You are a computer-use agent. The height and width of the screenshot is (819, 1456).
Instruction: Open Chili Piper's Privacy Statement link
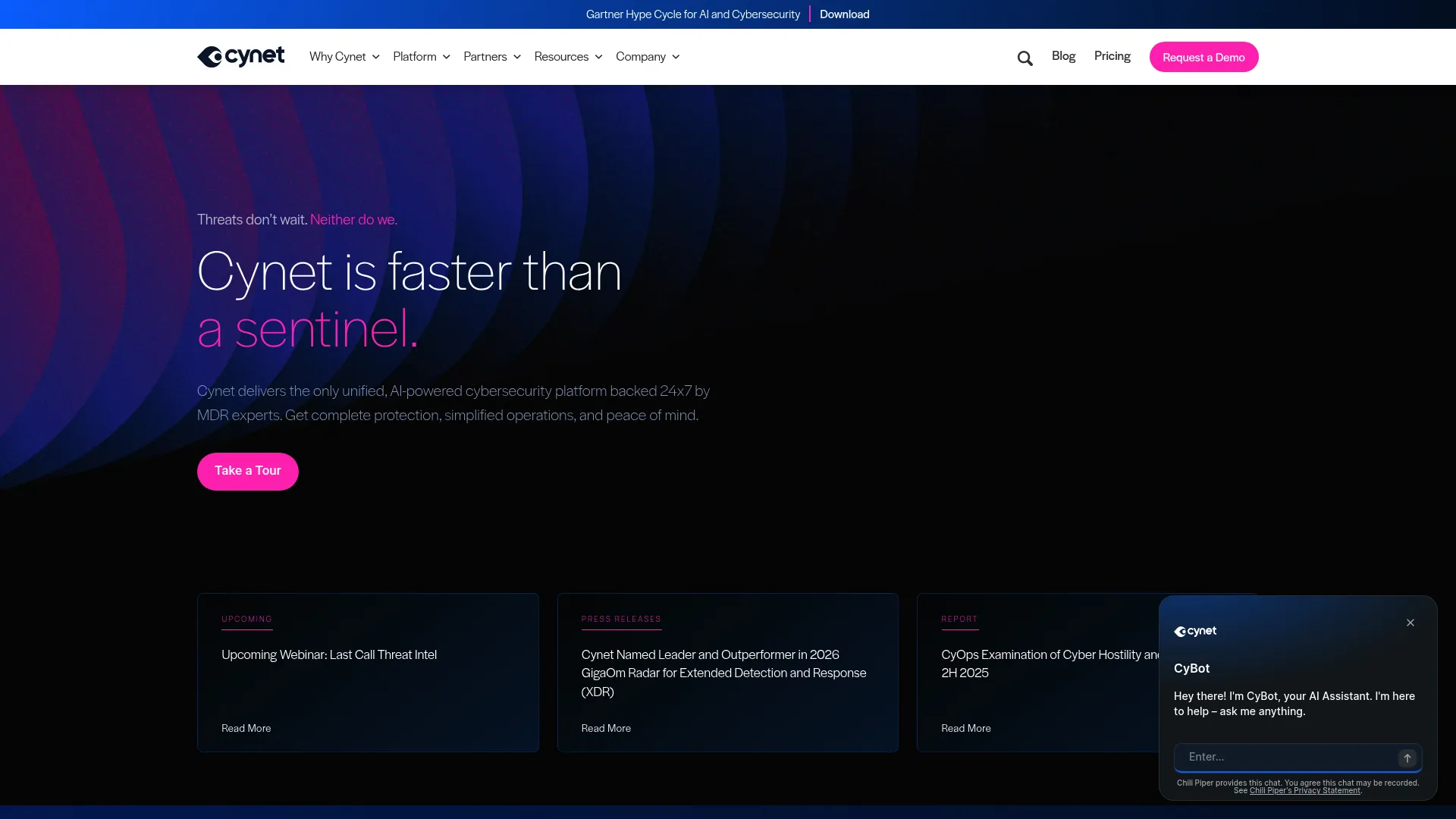click(1304, 791)
